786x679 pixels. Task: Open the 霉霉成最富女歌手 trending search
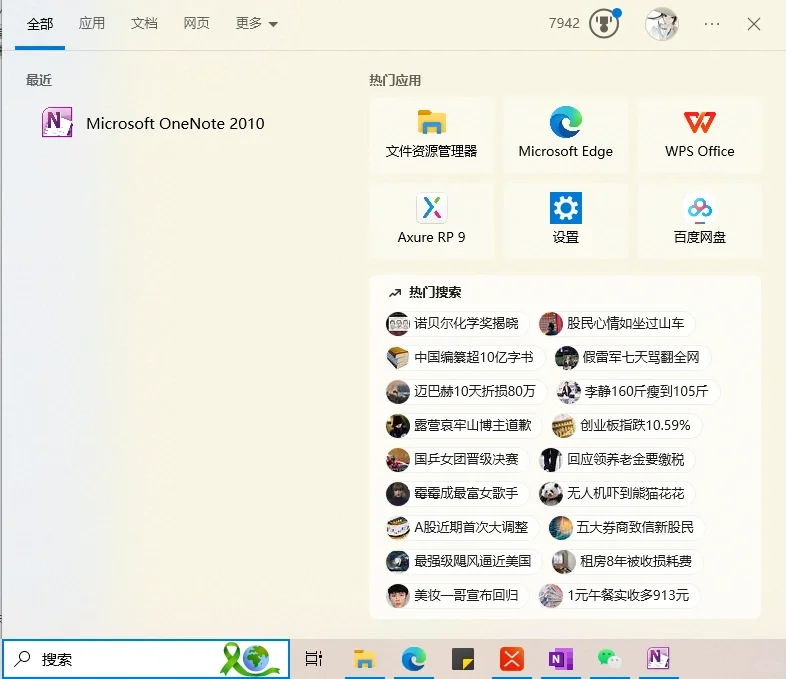tap(457, 494)
